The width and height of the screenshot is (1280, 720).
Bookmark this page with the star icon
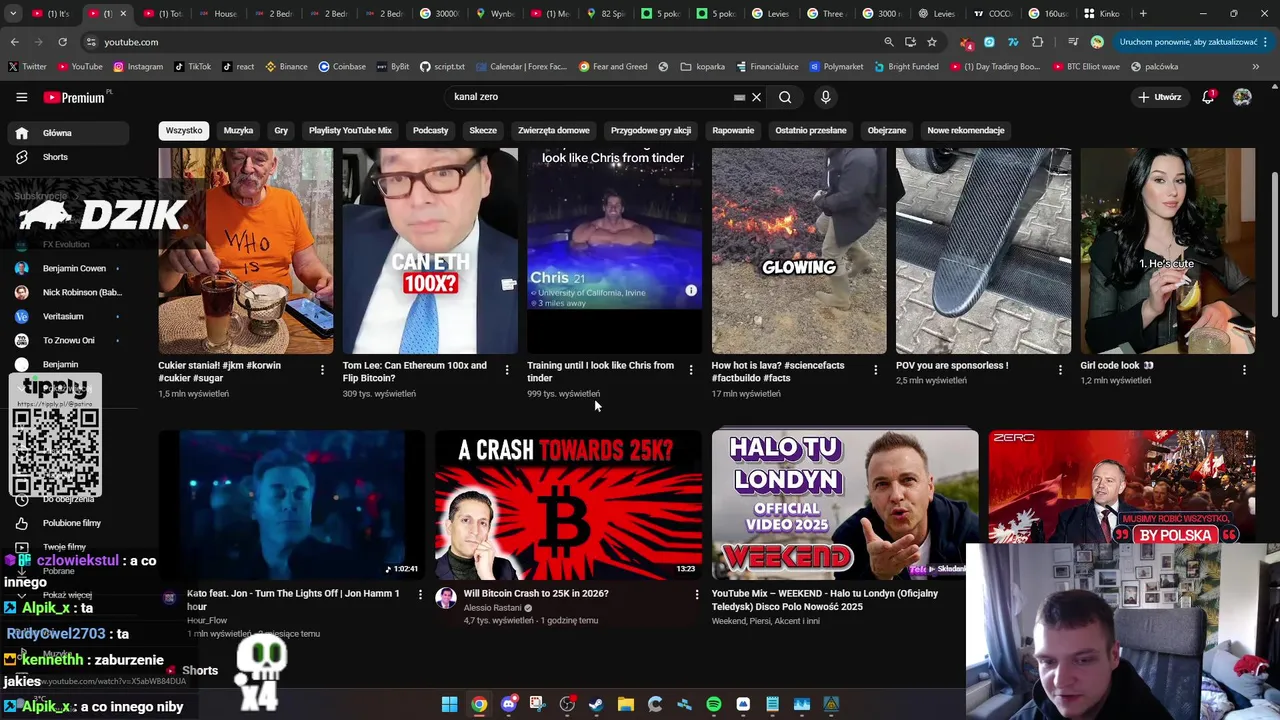[932, 42]
